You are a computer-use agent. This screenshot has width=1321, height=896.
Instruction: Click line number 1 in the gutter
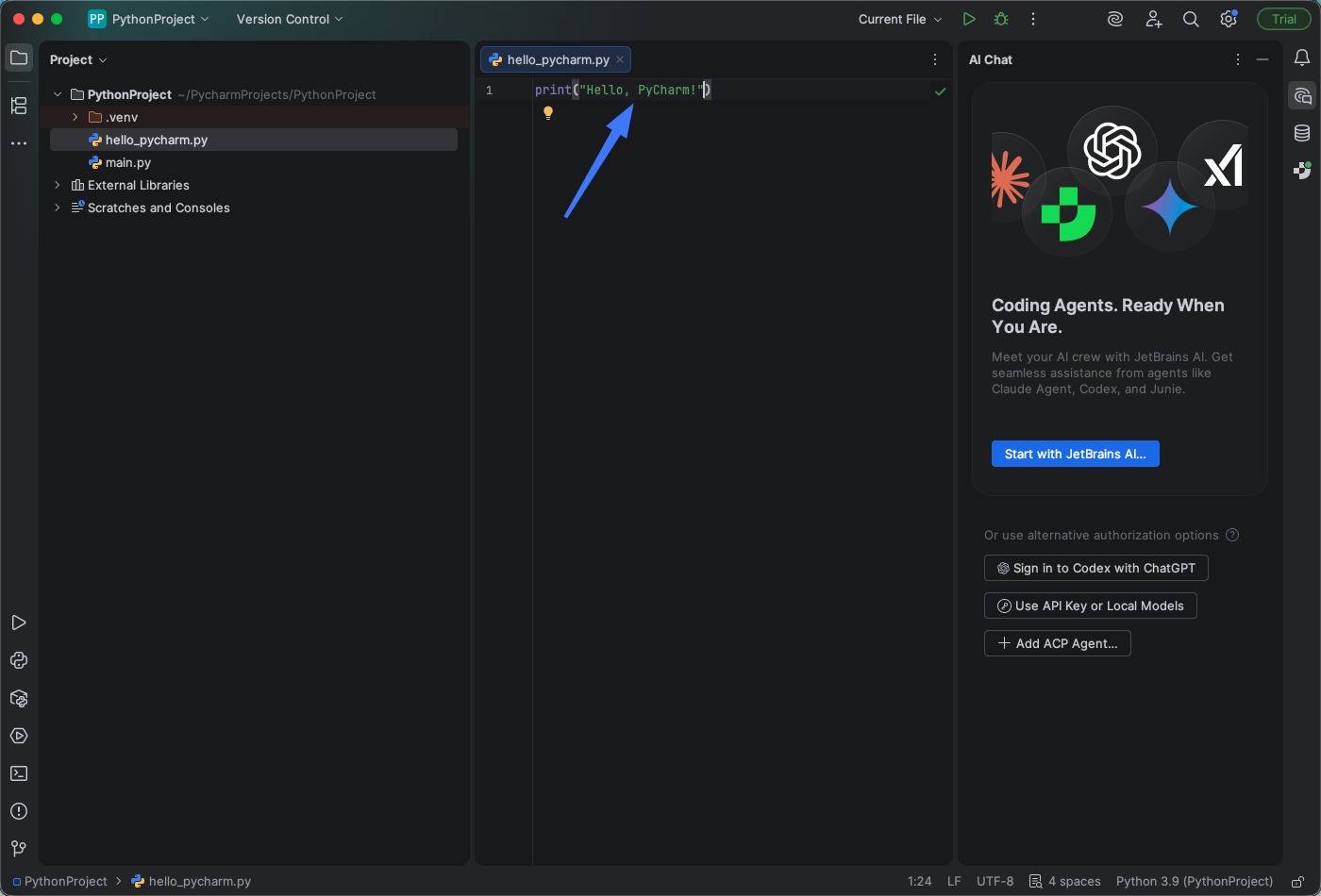(489, 91)
